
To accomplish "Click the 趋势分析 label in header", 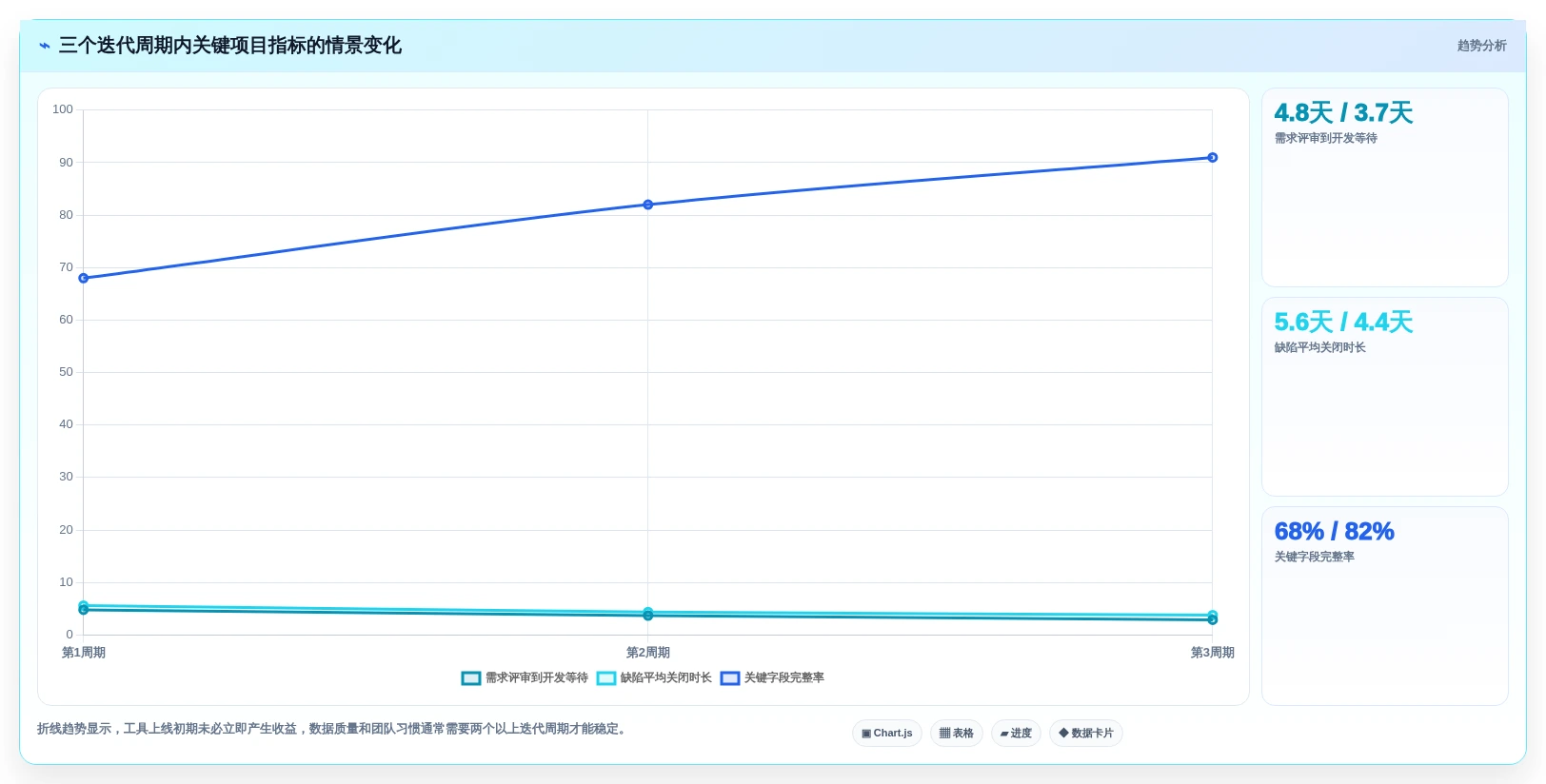I will [1481, 46].
